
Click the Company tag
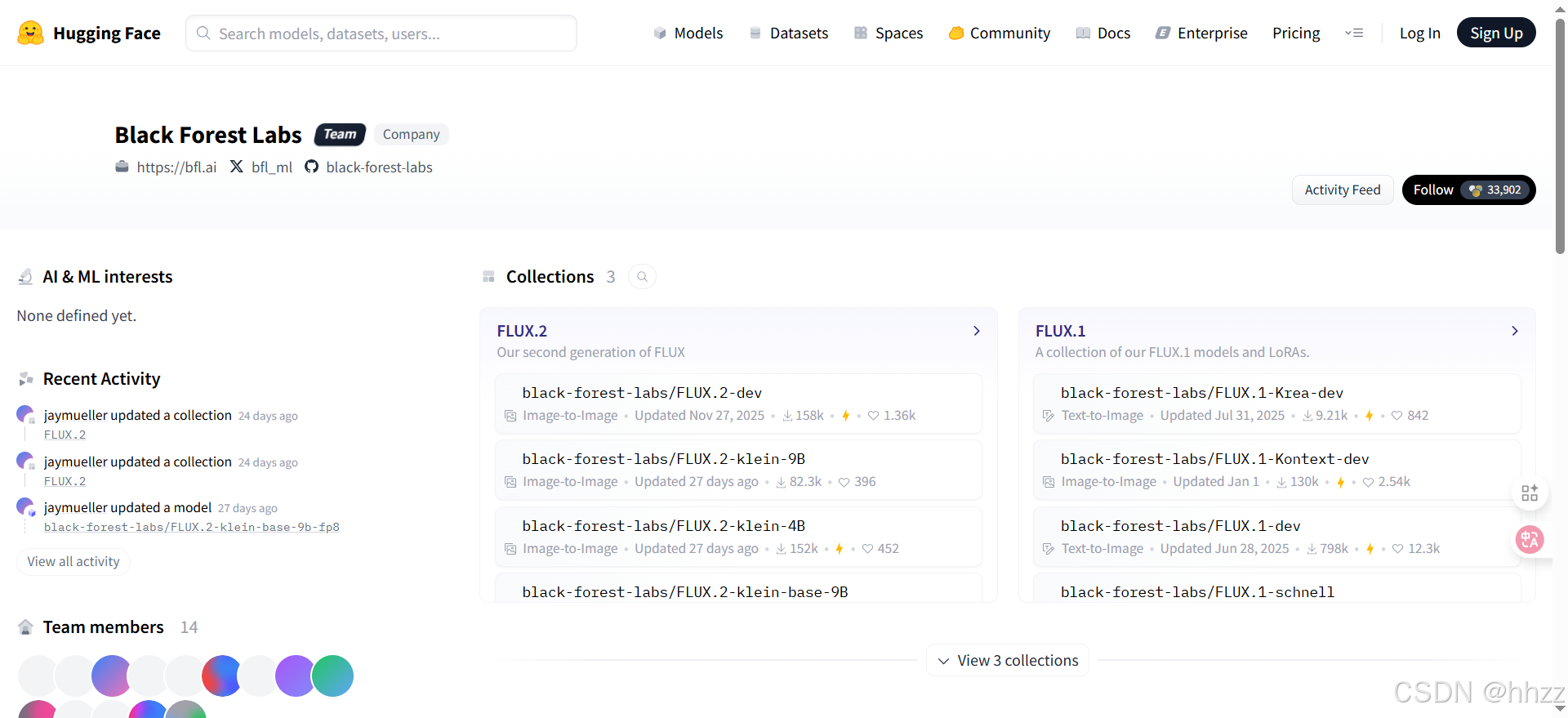coord(411,134)
